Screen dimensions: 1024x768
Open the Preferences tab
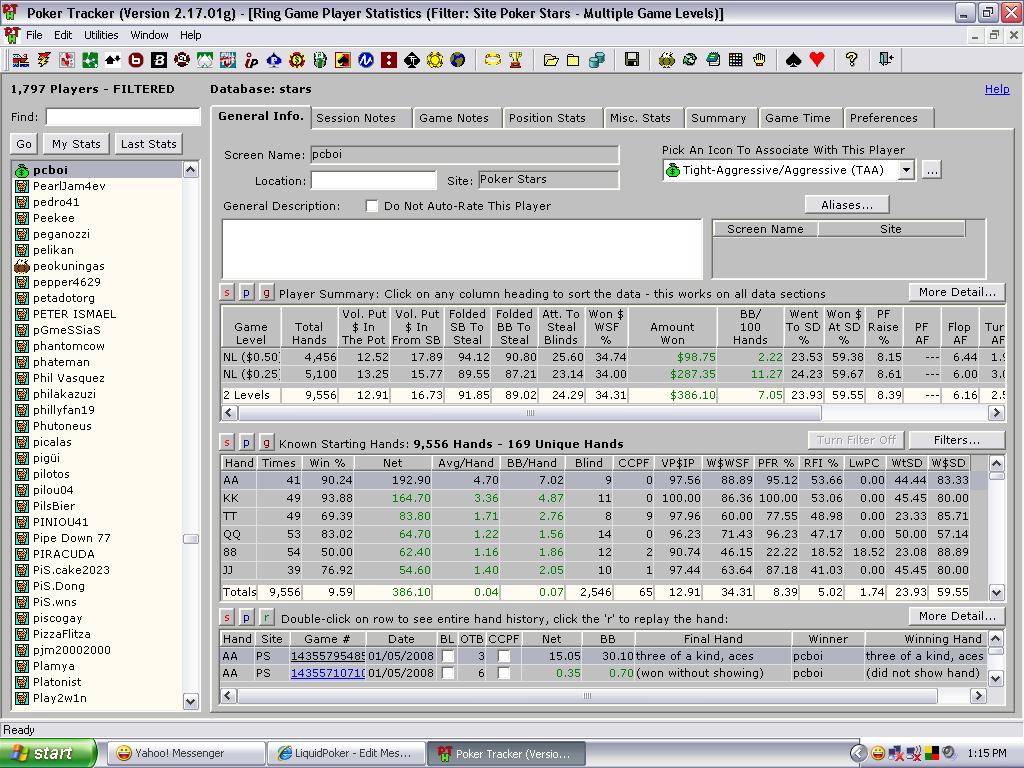(888, 118)
